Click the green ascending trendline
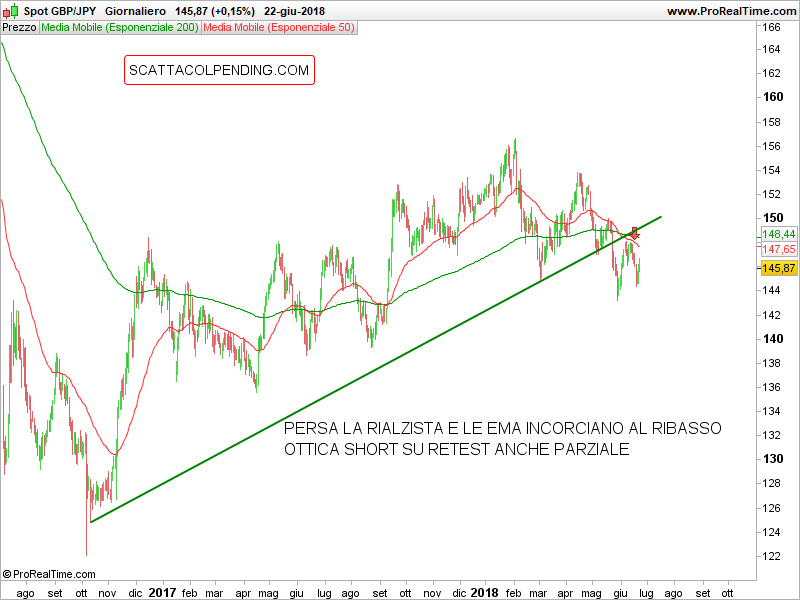 pyautogui.click(x=376, y=369)
